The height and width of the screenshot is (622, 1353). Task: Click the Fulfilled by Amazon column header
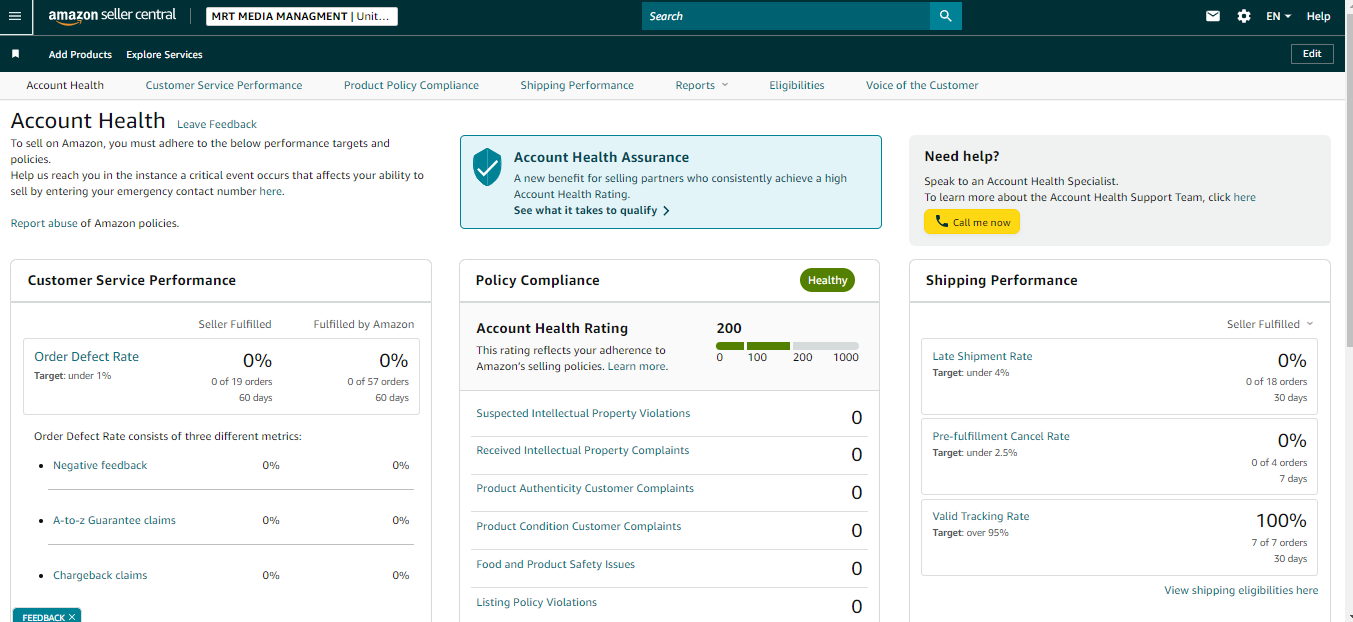(364, 324)
